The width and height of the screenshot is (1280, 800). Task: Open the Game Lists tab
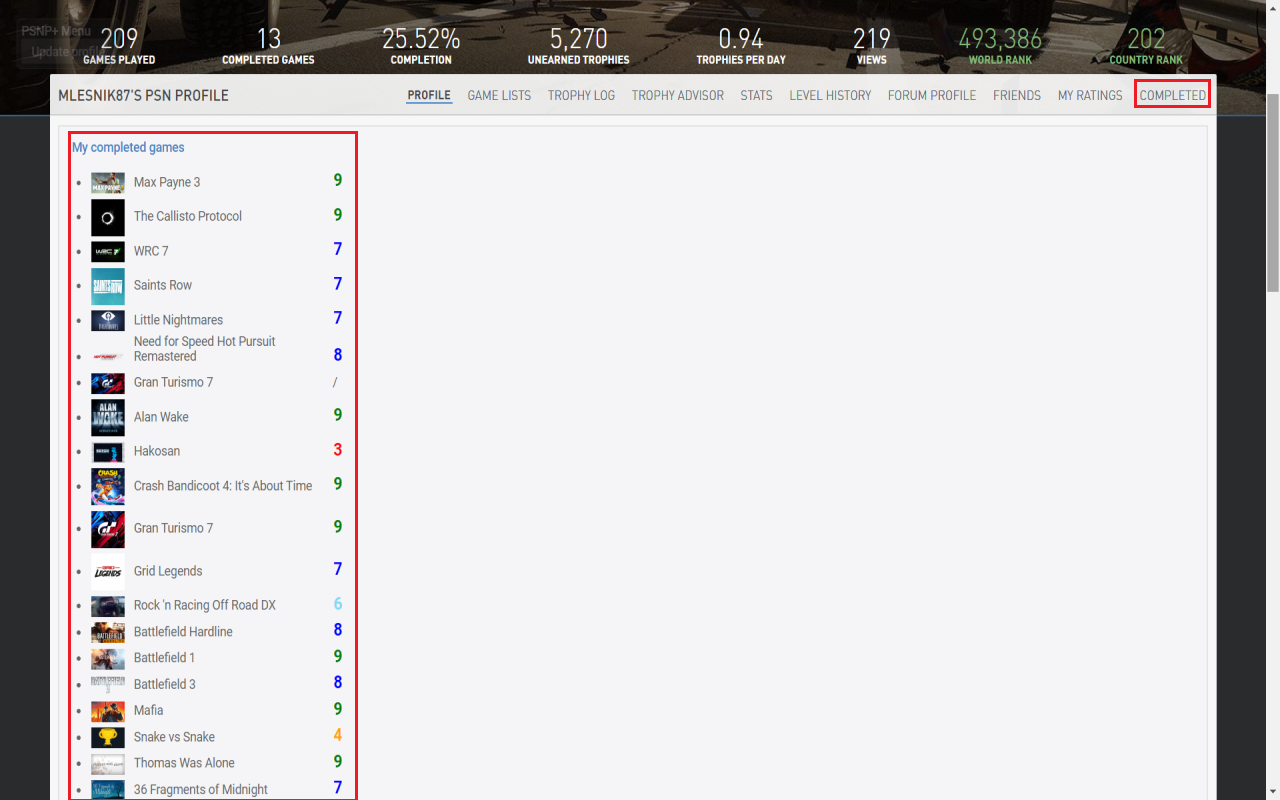point(499,96)
